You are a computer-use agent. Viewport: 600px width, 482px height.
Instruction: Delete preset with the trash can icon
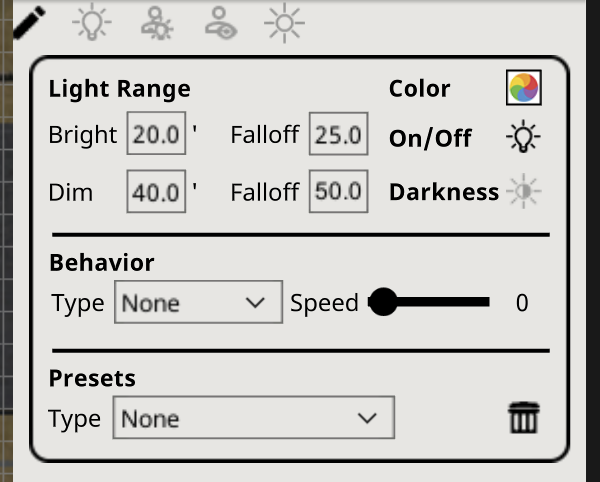click(x=523, y=418)
